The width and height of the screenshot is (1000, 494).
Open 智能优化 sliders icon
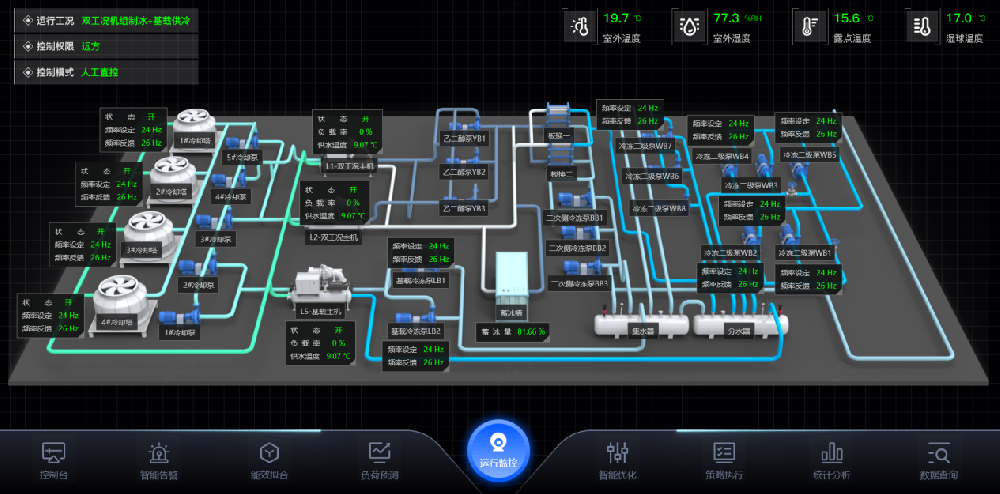[617, 453]
